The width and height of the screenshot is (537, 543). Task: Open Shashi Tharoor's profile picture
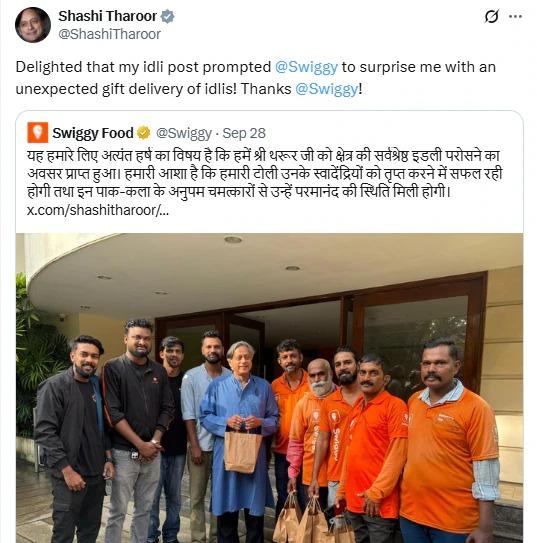(x=33, y=25)
